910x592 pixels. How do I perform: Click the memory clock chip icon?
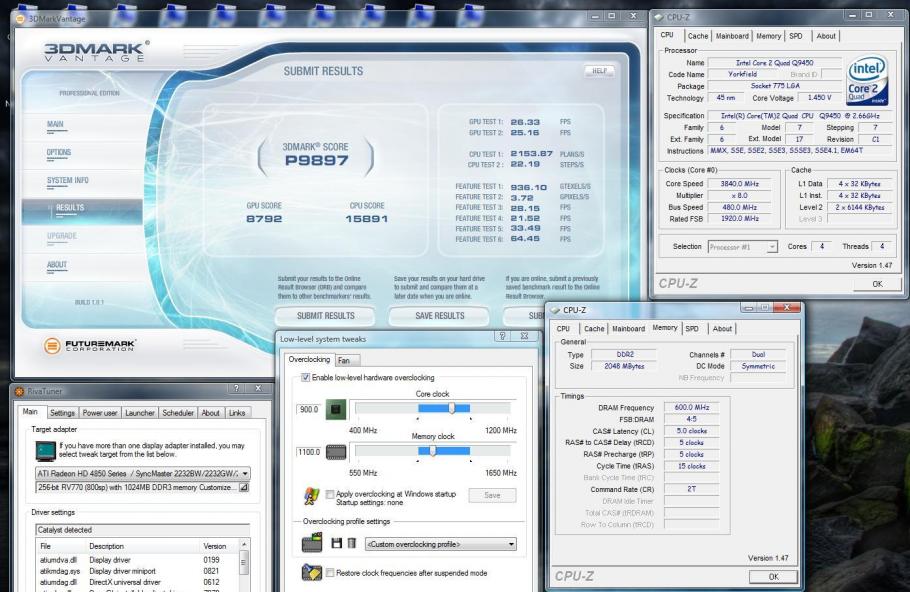click(335, 453)
